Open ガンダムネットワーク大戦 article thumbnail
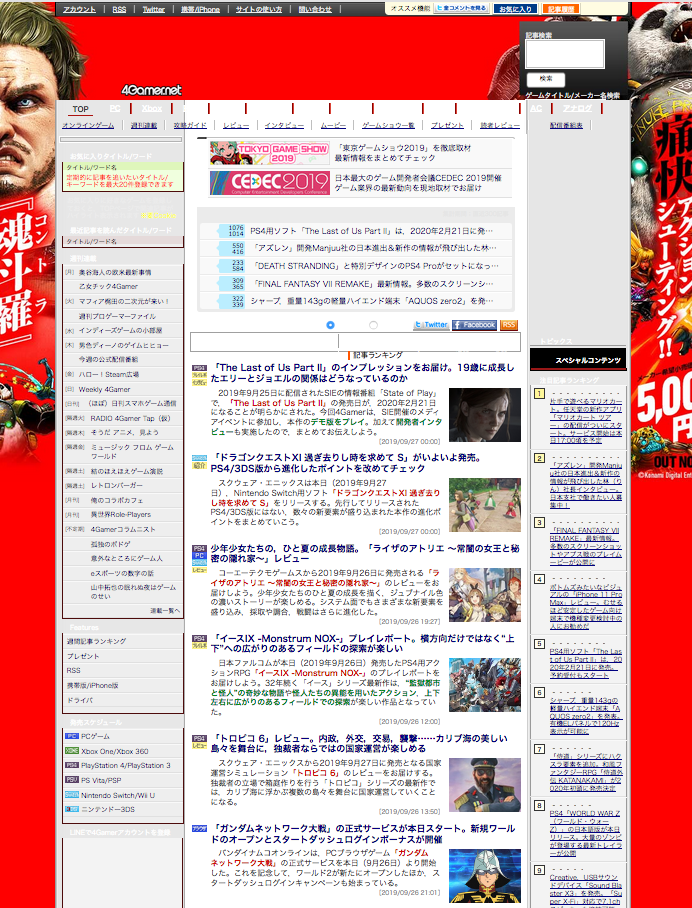This screenshot has width=692, height=908. 485,876
